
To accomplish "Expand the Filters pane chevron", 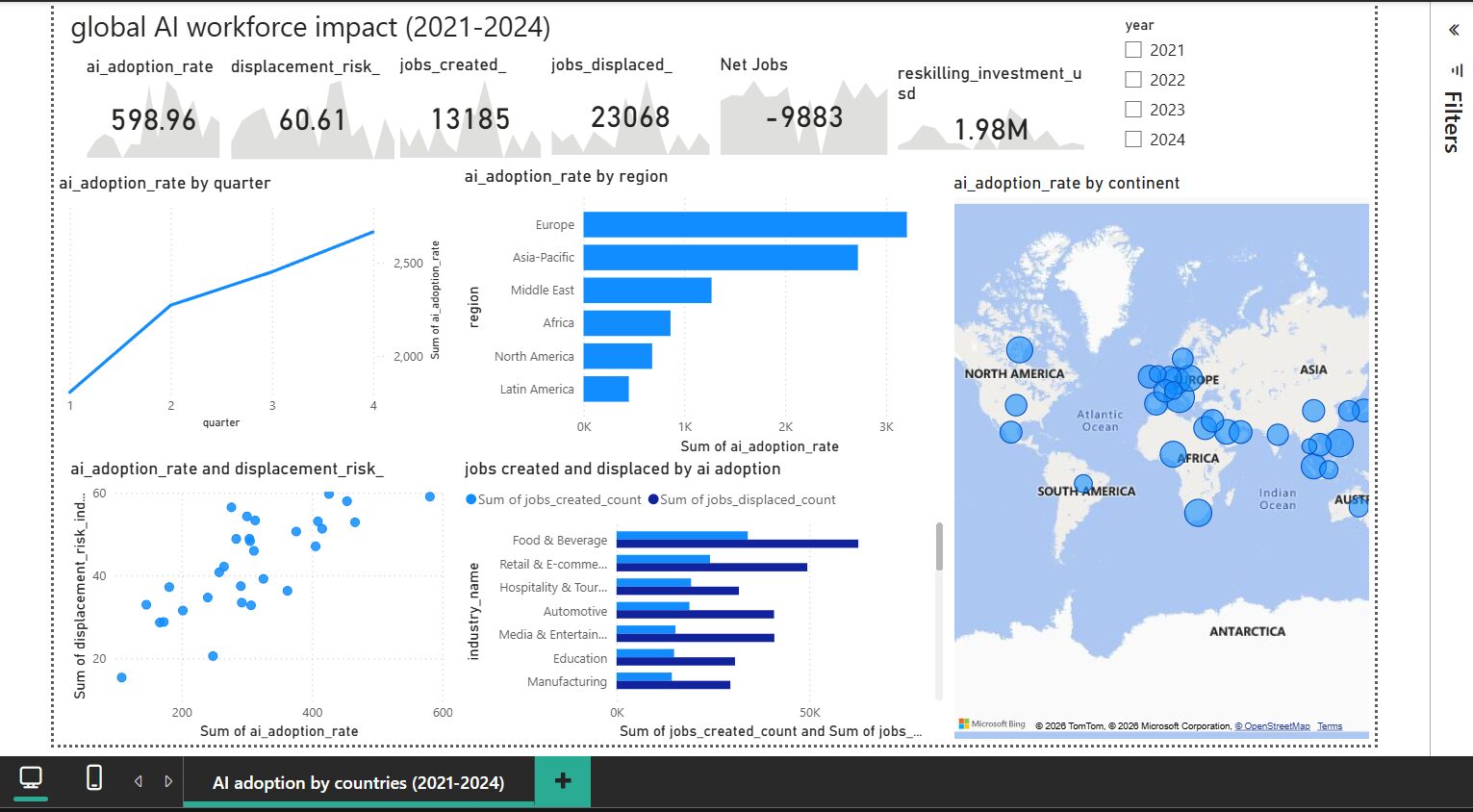I will (x=1454, y=30).
